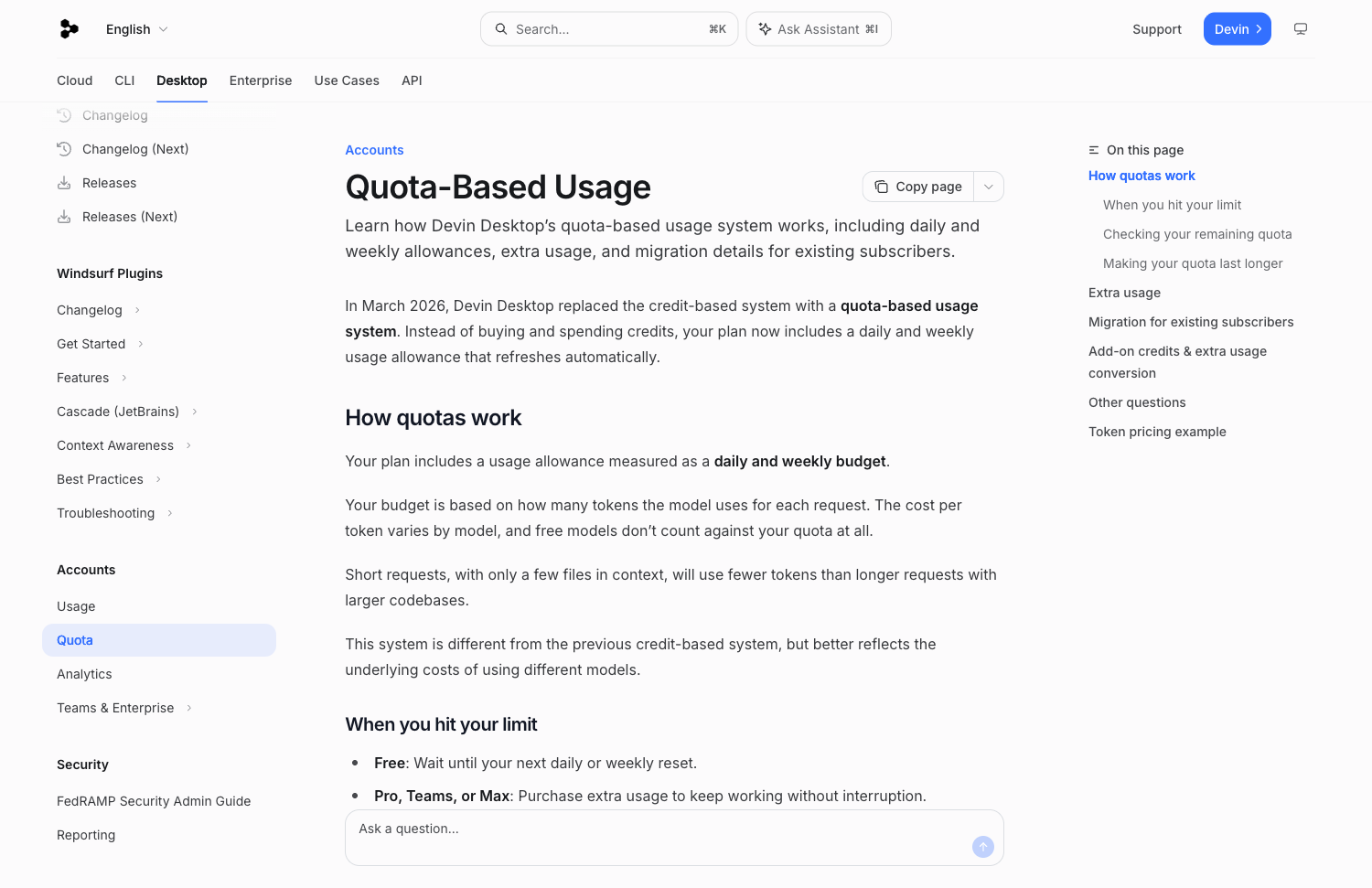The height and width of the screenshot is (888, 1372).
Task: Click the Ask Assistant sparkle icon
Action: tap(766, 29)
